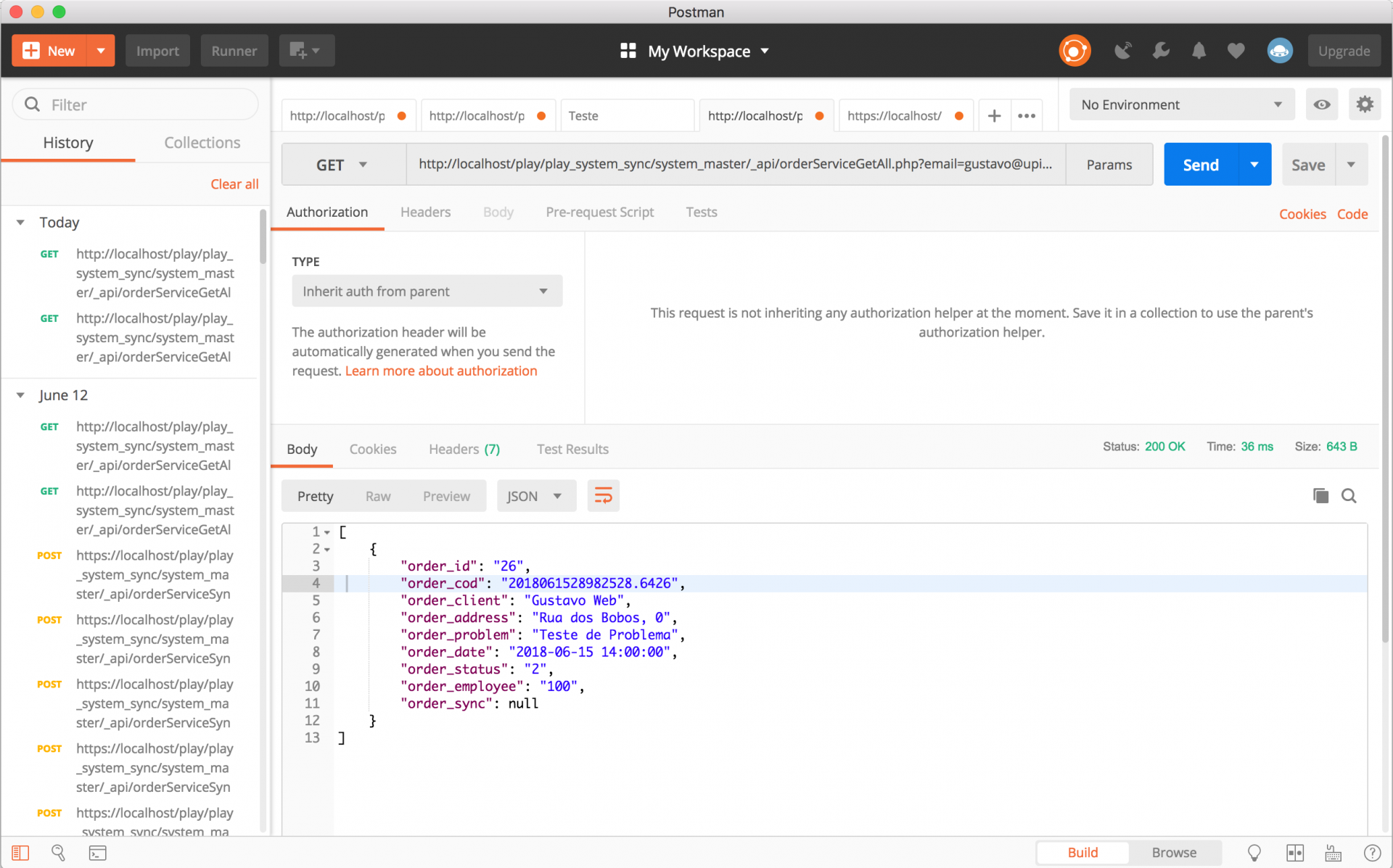Switch to the Collections tab
The image size is (1393, 868).
tap(202, 143)
